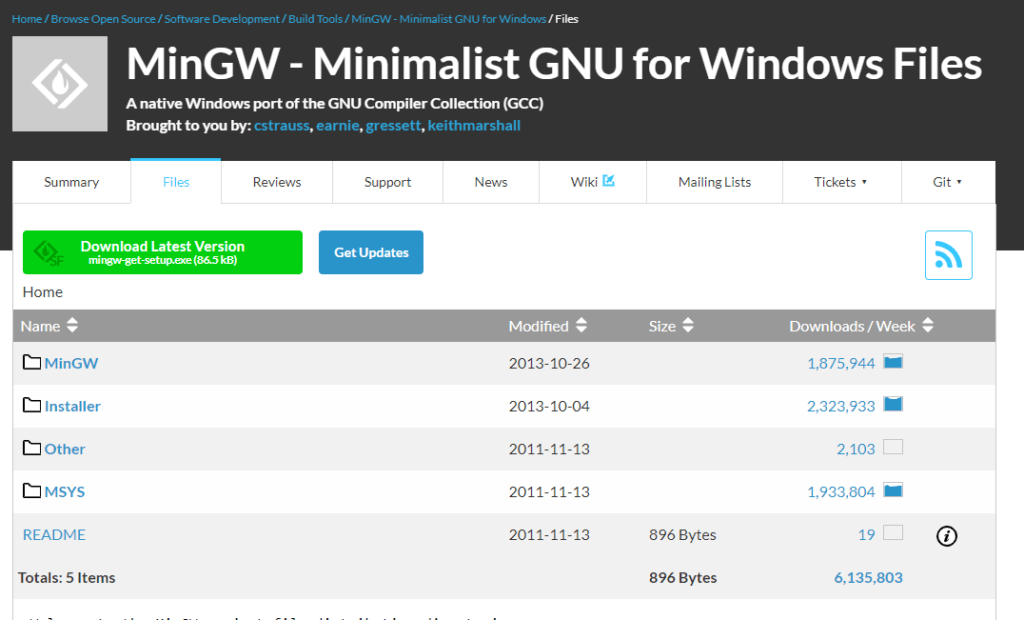1024x620 pixels.
Task: Click README downloads count 19
Action: click(867, 534)
